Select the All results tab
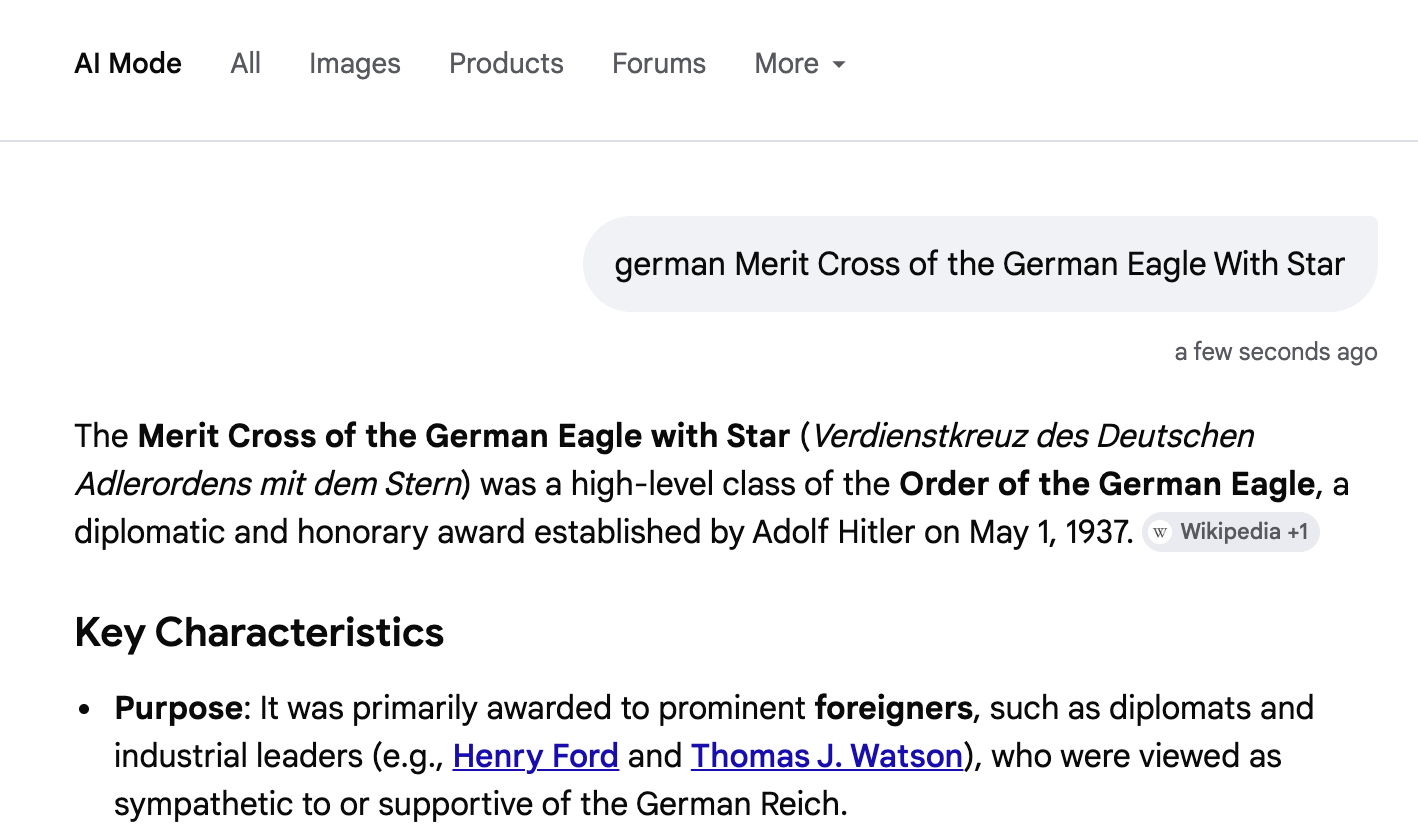Screen dimensions: 1418x838 click(x=245, y=64)
